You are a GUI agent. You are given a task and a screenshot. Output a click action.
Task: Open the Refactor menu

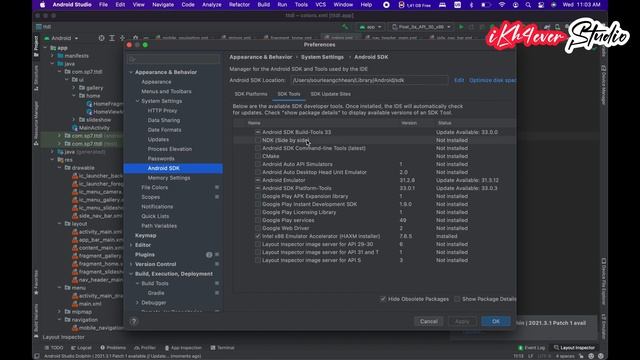click(x=239, y=5)
